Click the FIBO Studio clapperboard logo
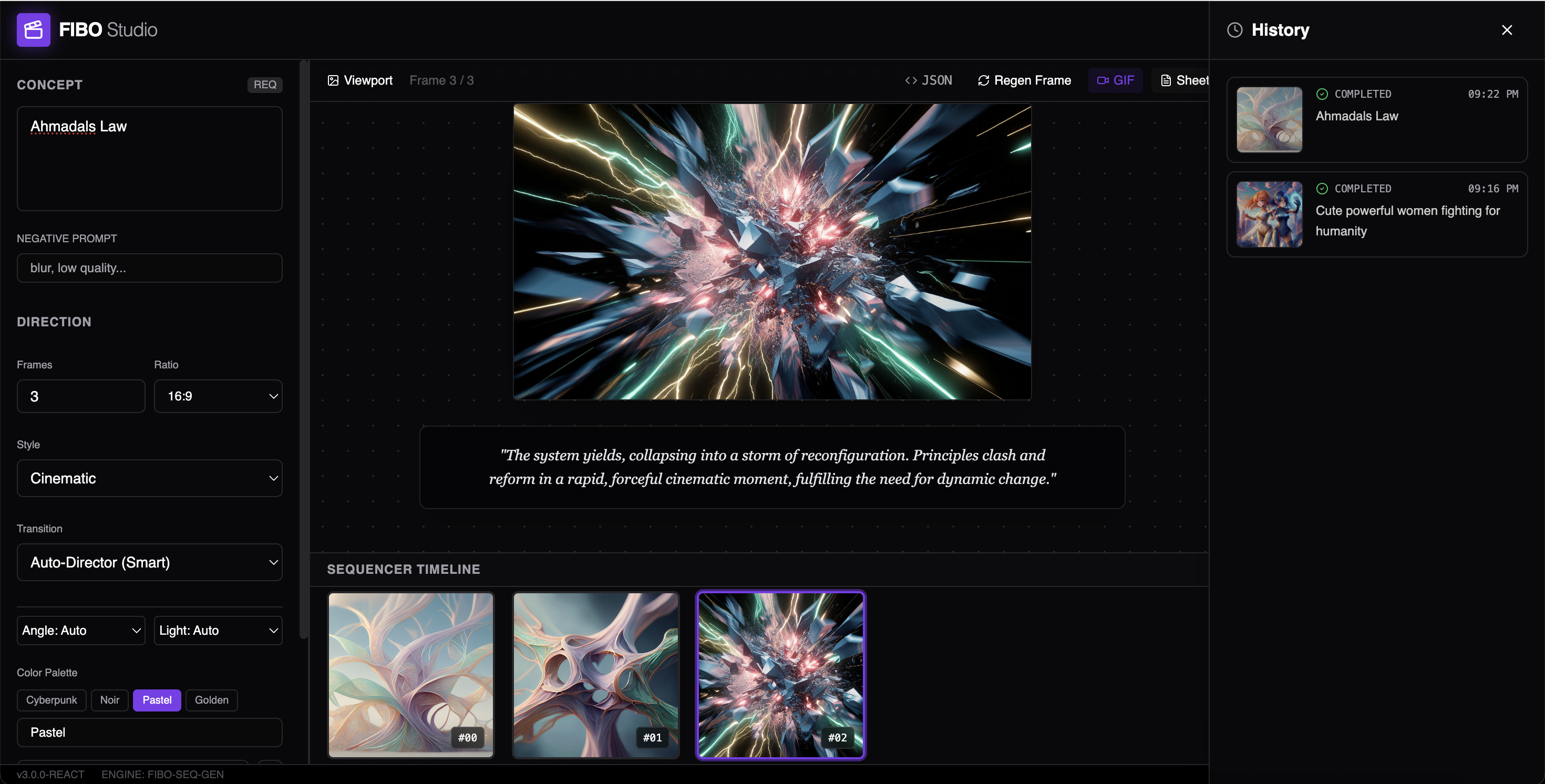 [x=33, y=29]
